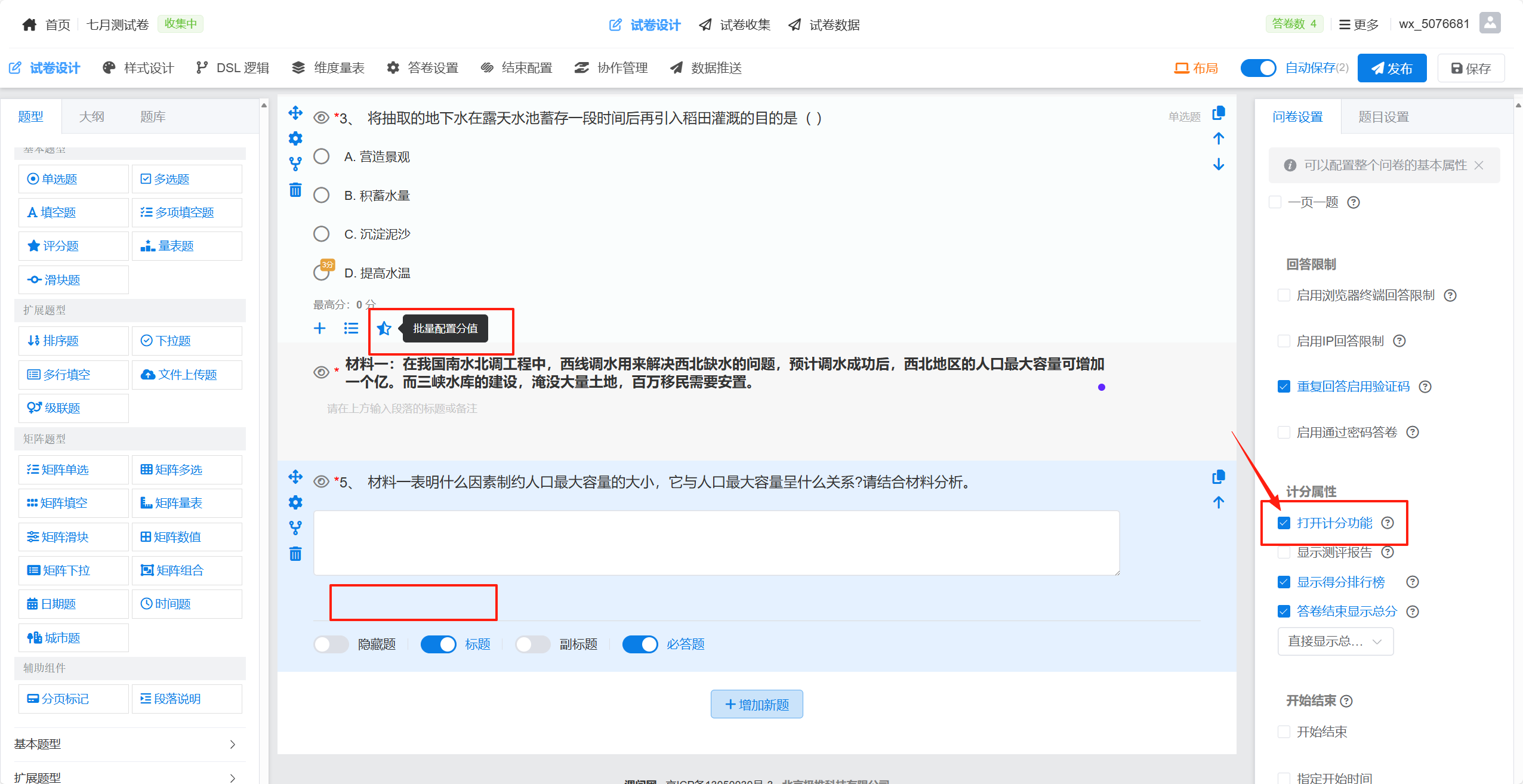Click the blue 发布 button
Image resolution: width=1523 pixels, height=784 pixels.
[1391, 68]
